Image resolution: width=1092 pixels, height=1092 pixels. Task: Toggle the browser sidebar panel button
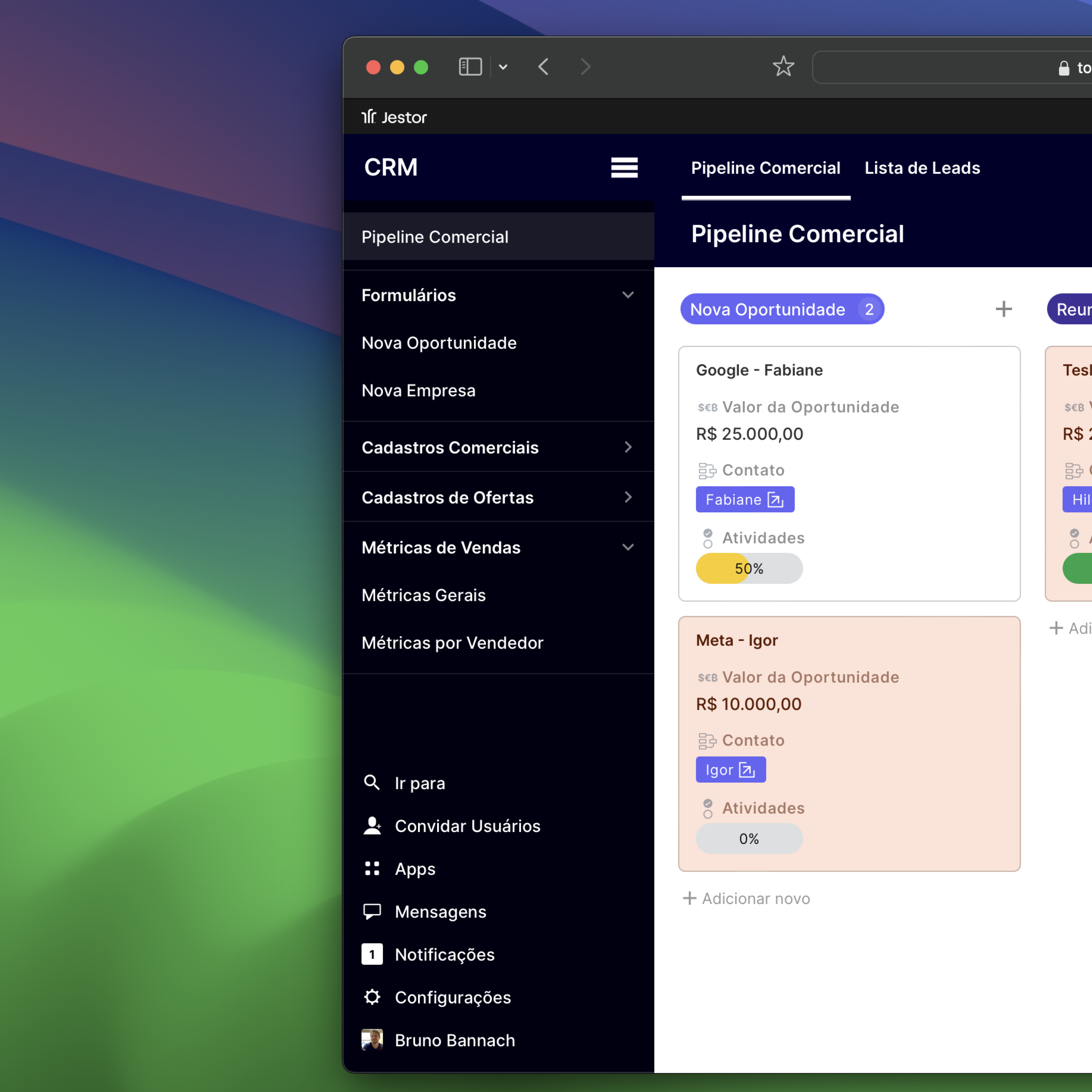pyautogui.click(x=470, y=67)
